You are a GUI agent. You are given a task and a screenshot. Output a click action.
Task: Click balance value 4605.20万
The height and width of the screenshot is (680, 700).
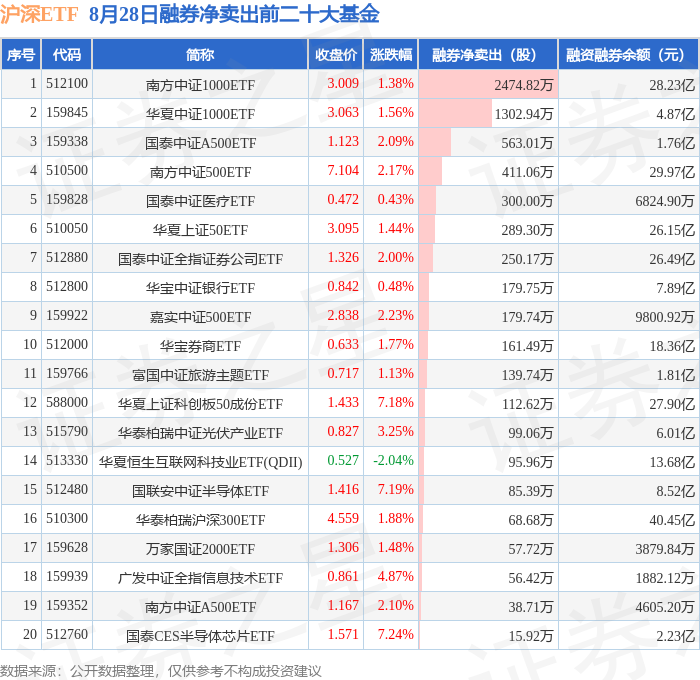click(665, 607)
